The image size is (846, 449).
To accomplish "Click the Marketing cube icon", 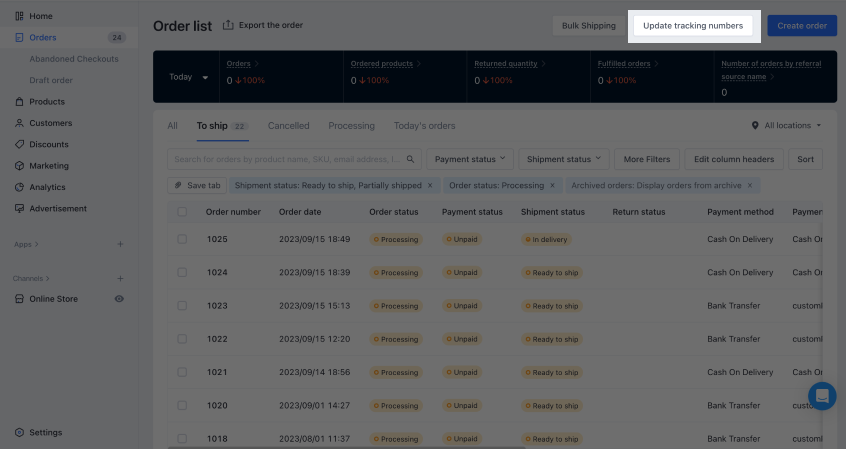I will (x=19, y=166).
